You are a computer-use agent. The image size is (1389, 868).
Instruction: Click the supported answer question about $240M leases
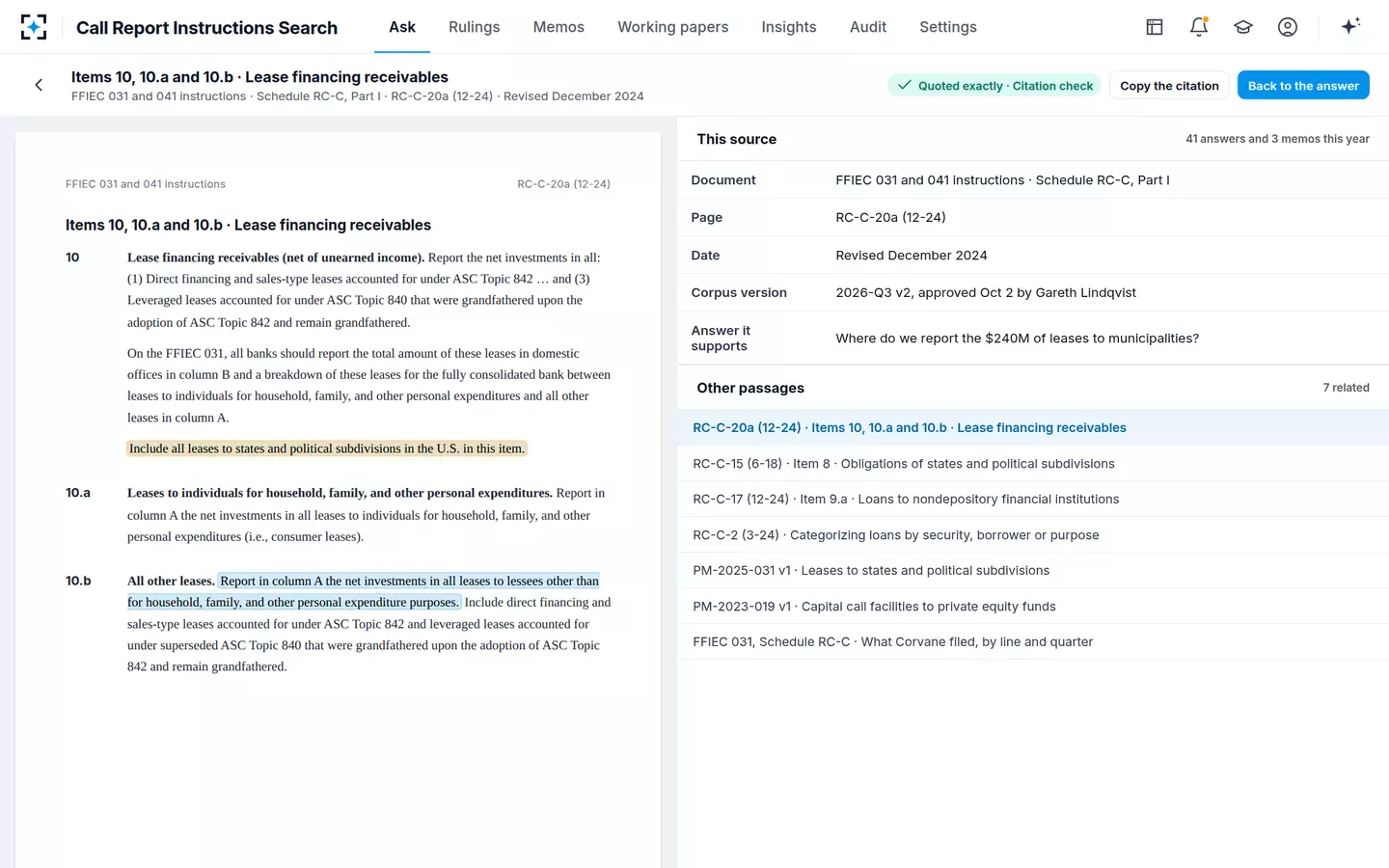[x=1018, y=339]
